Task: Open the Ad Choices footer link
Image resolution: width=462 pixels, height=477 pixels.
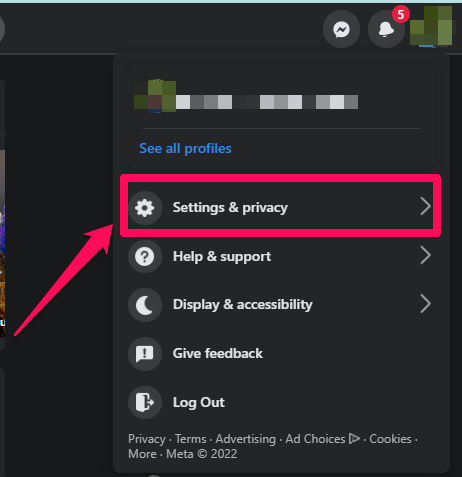Action: coord(322,439)
